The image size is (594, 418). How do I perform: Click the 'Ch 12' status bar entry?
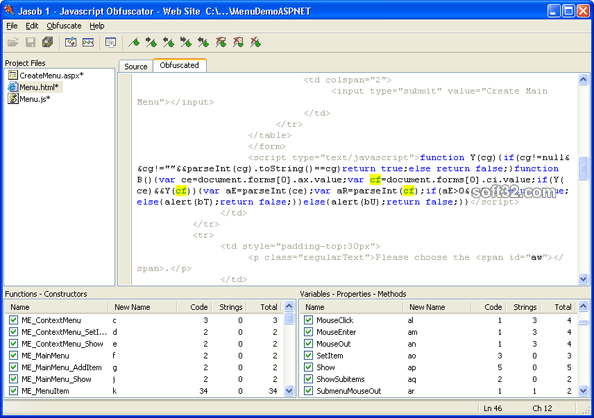[x=542, y=408]
